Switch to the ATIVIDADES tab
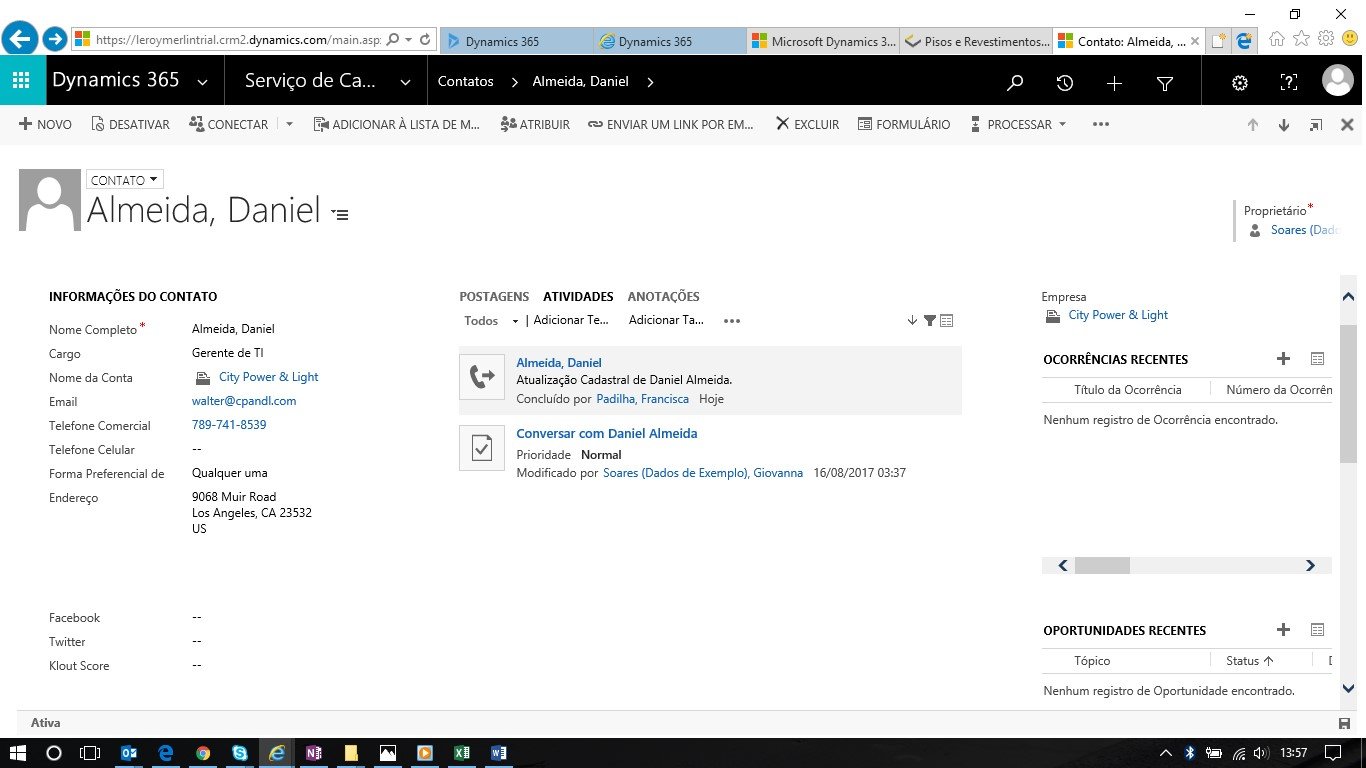 click(578, 297)
